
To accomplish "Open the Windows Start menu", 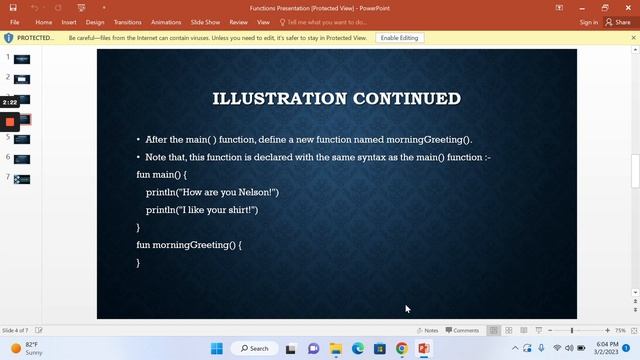I will 217,349.
